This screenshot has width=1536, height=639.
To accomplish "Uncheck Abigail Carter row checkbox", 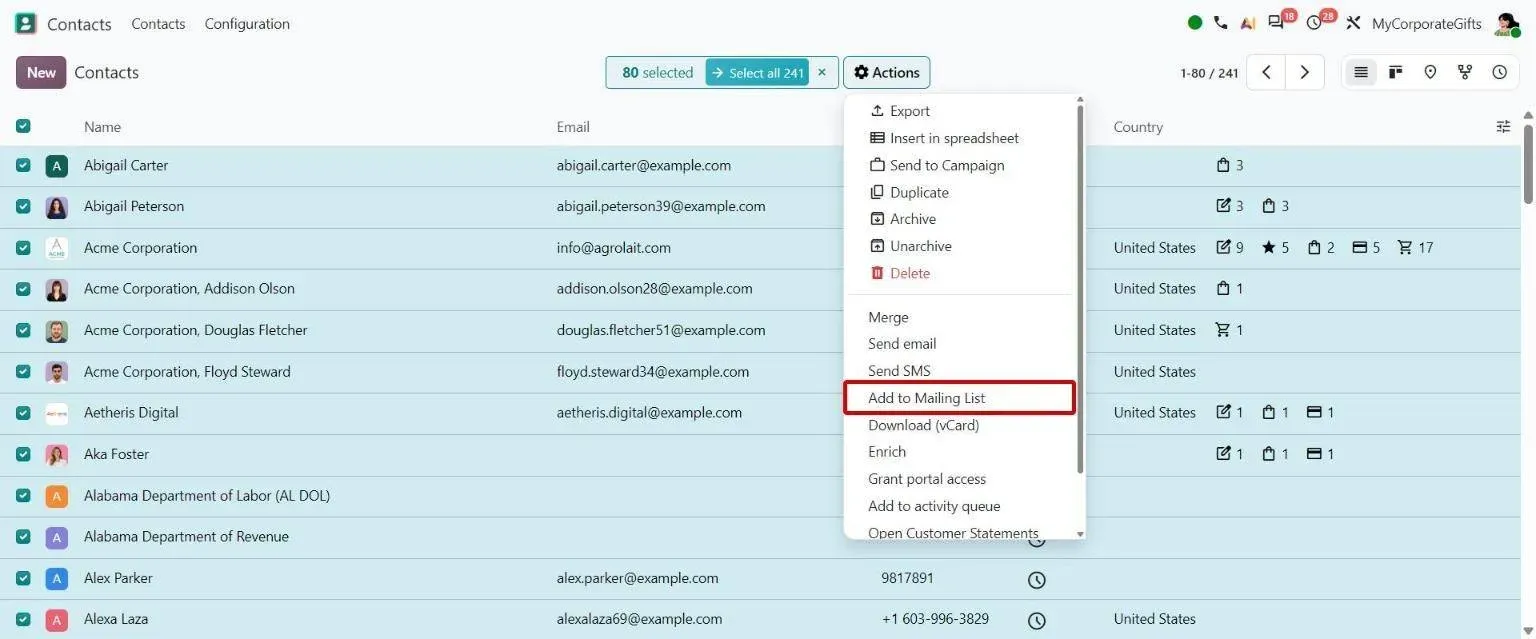I will pos(23,165).
